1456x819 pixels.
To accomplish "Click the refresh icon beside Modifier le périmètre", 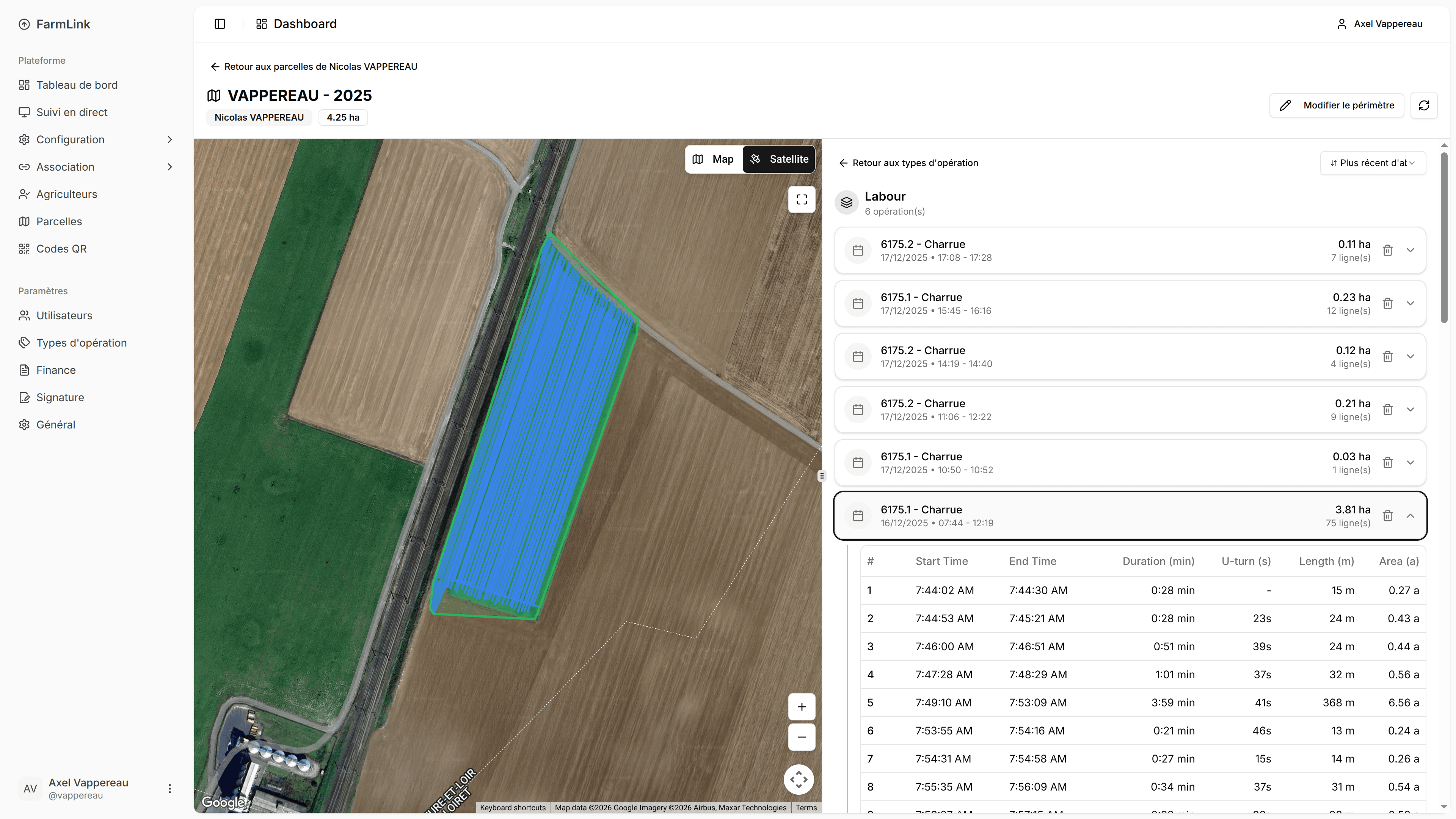I will [x=1423, y=105].
